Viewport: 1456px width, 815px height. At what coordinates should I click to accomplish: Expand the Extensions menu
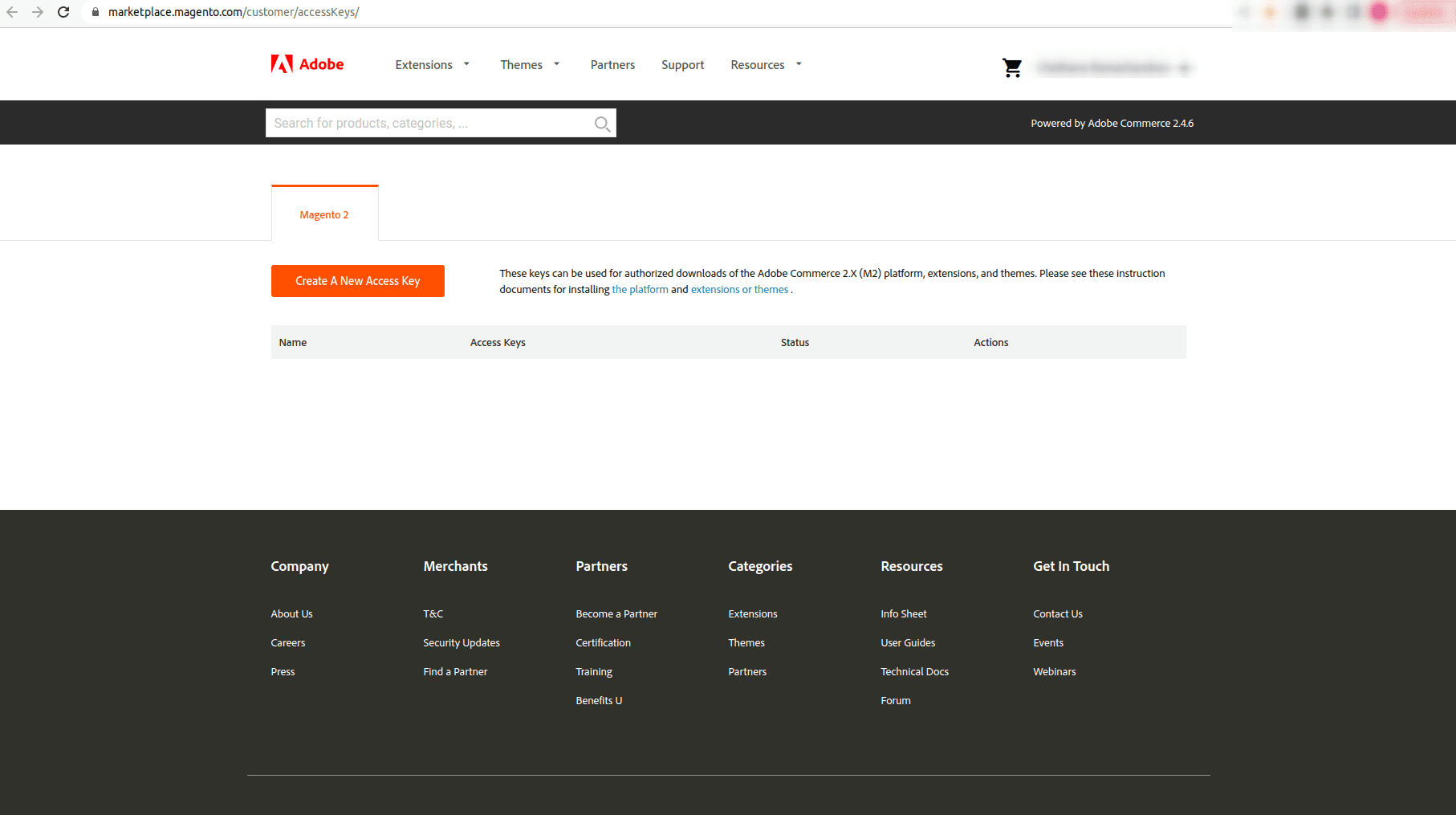tap(432, 65)
